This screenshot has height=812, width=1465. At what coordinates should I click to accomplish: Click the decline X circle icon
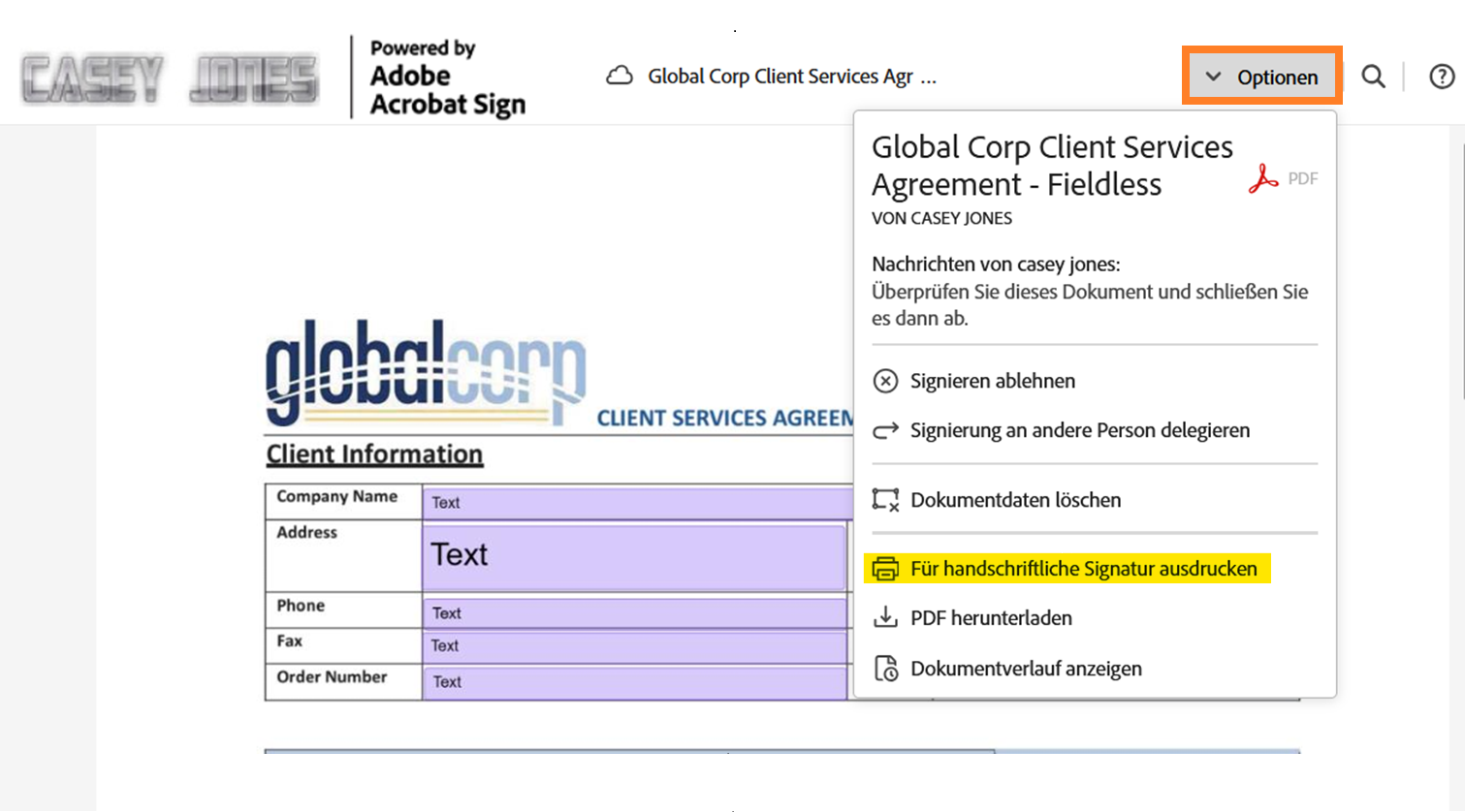pyautogui.click(x=885, y=381)
